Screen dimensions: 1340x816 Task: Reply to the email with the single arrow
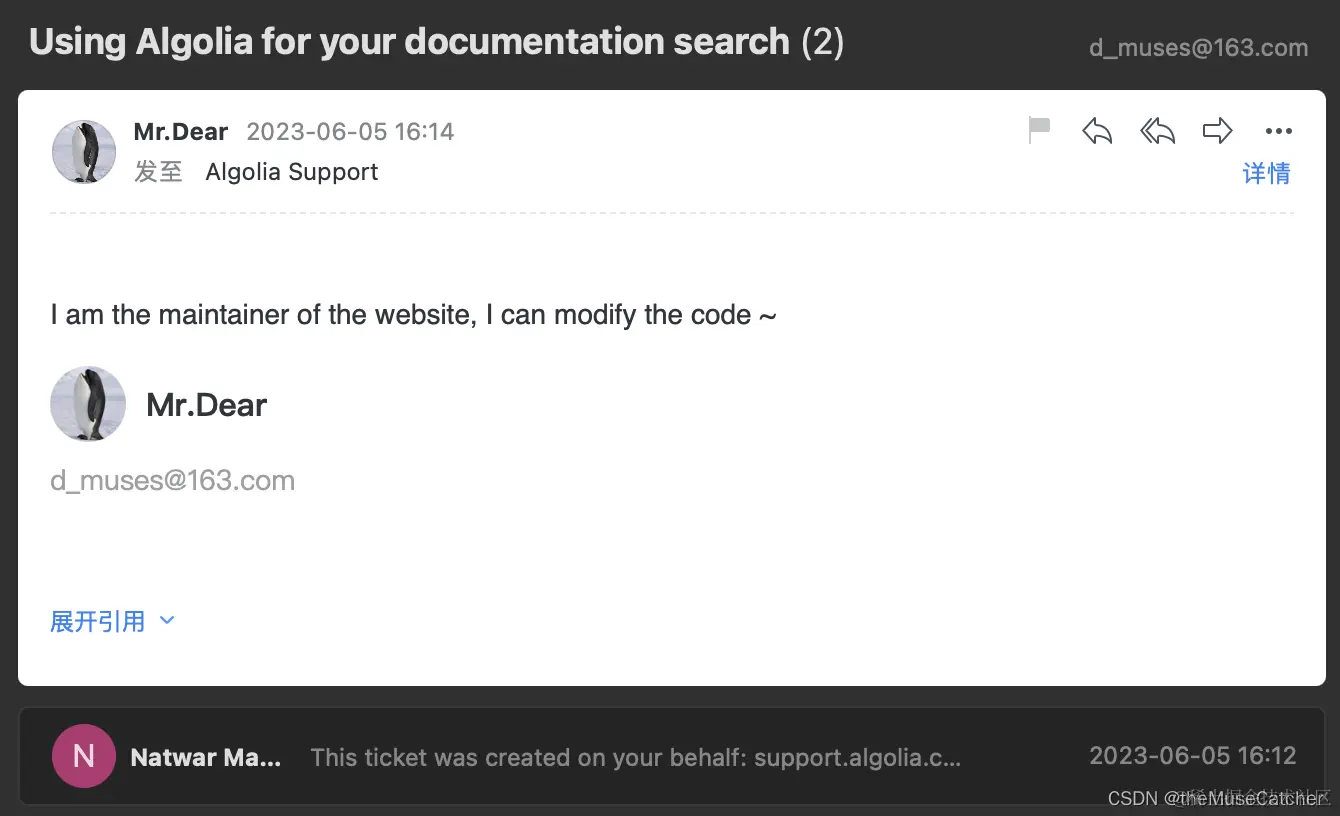(1097, 130)
